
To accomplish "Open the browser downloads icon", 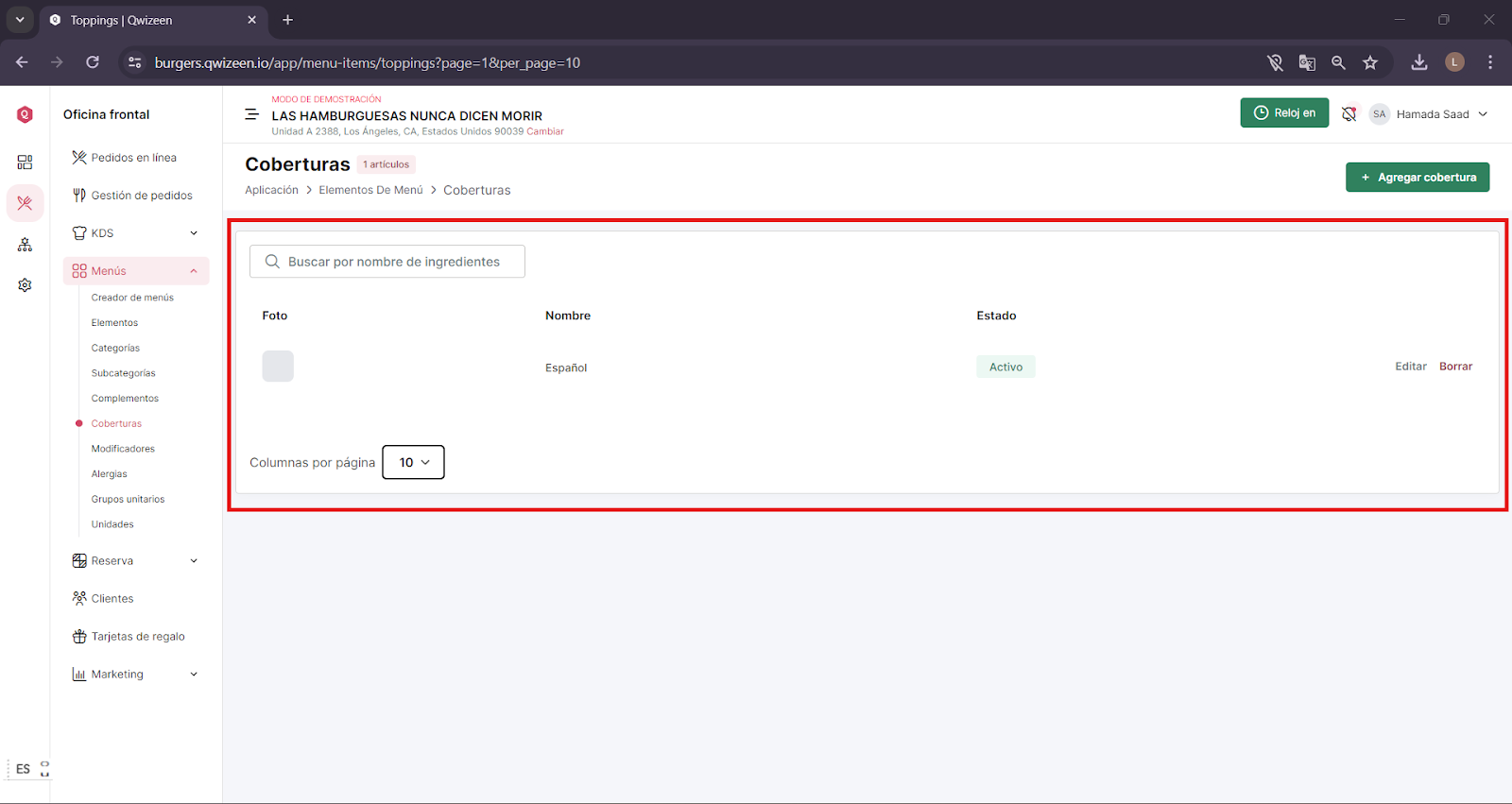I will [x=1419, y=62].
